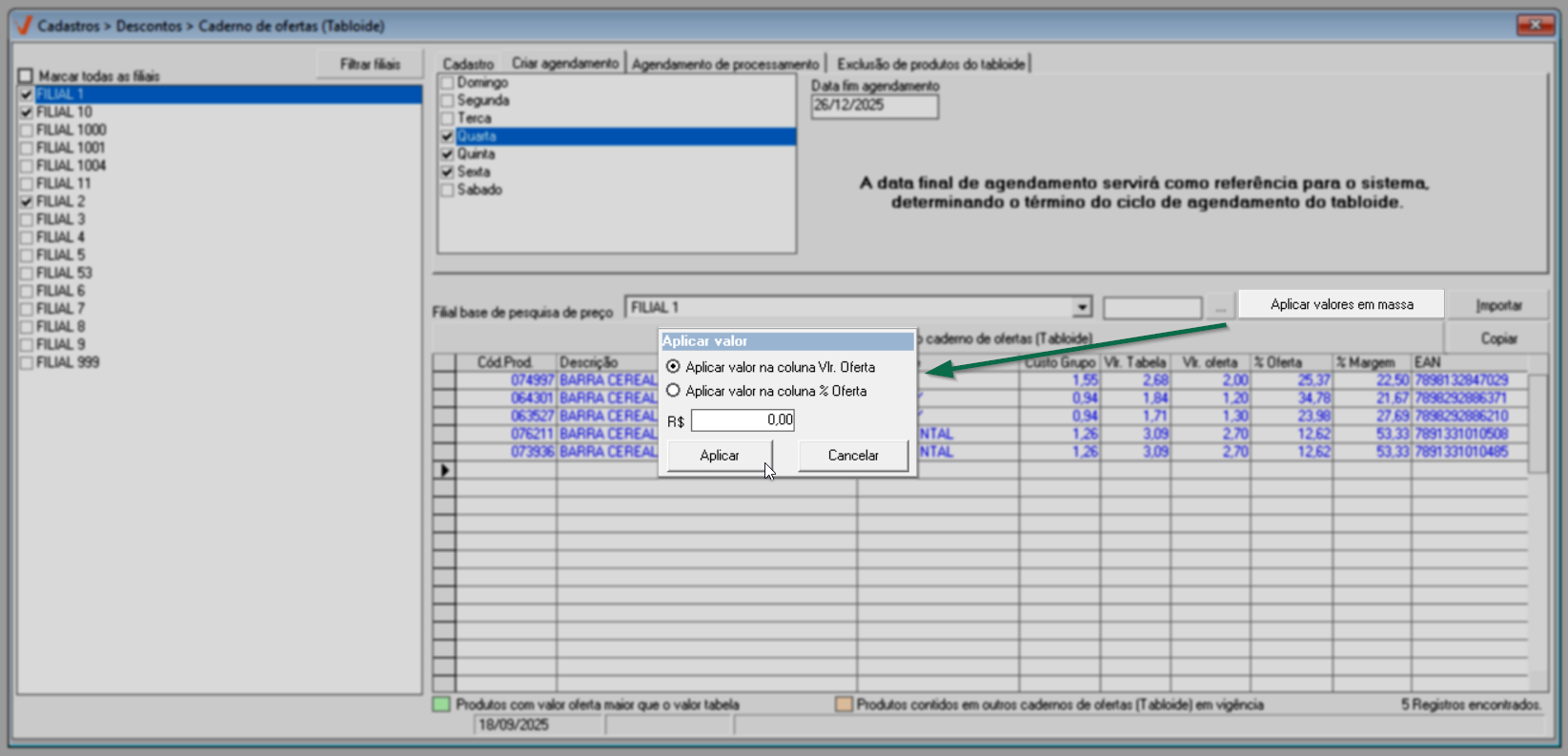Click the orange legend color box
This screenshot has width=1568, height=756.
click(x=844, y=705)
